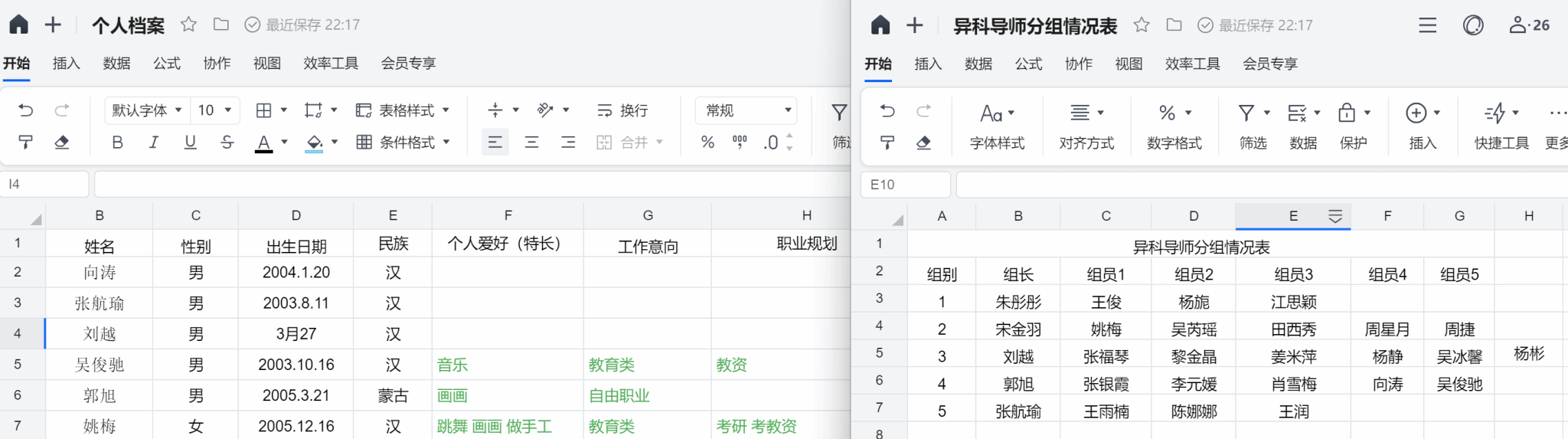Viewport: 1568px width, 439px height.
Task: Click the E10 name box
Action: coord(906,185)
